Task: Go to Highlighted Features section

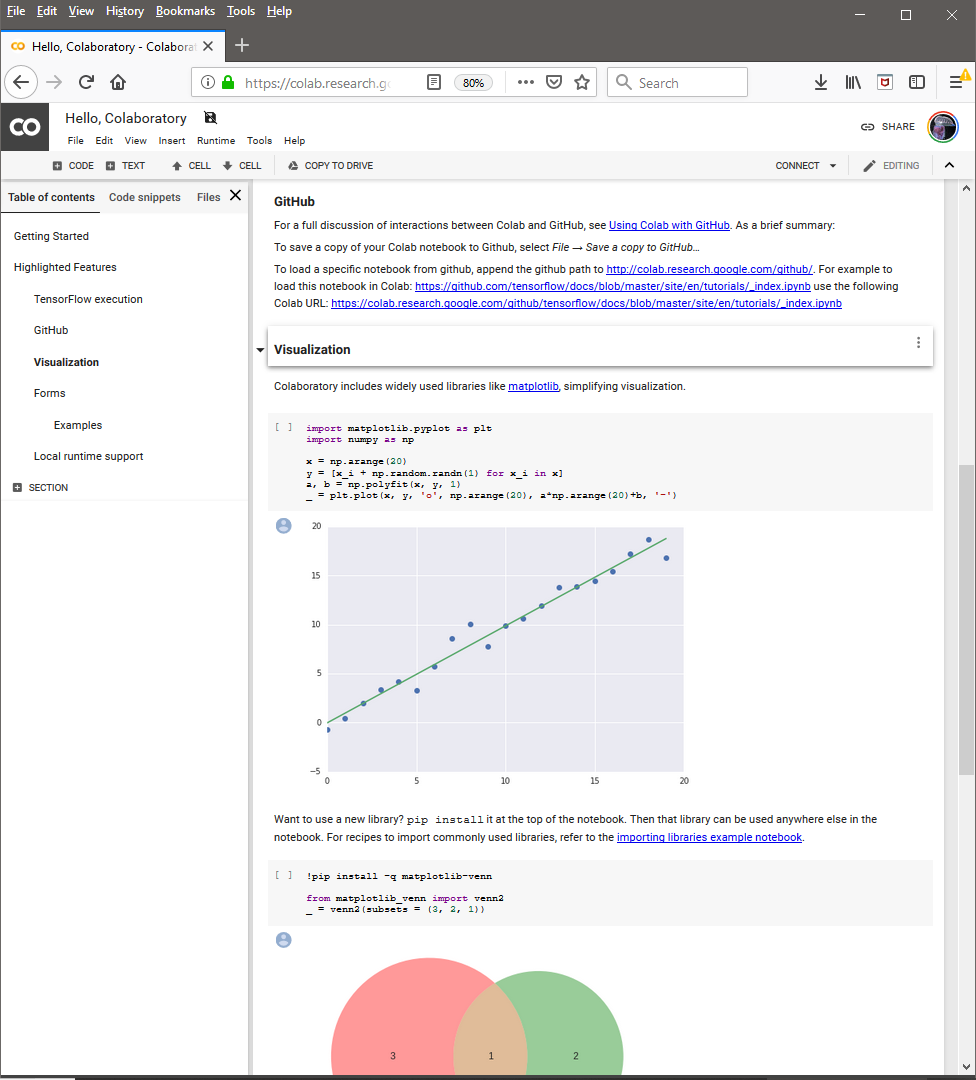Action: pyautogui.click(x=65, y=267)
